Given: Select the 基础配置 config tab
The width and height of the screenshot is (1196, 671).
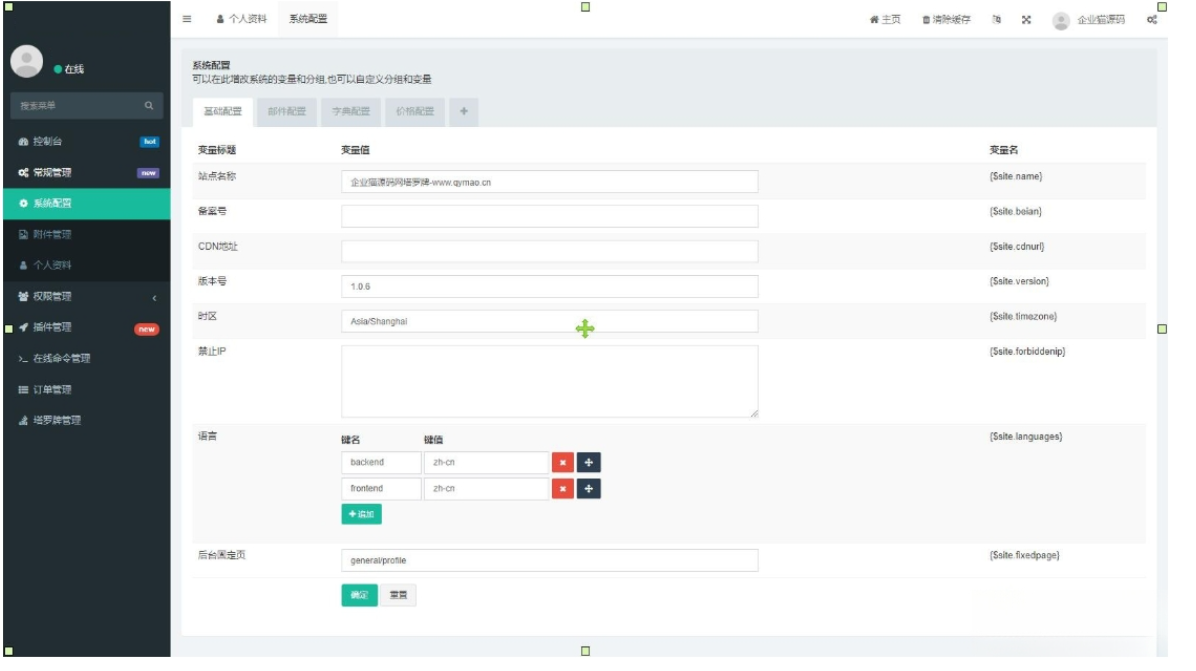Looking at the screenshot, I should [x=223, y=112].
